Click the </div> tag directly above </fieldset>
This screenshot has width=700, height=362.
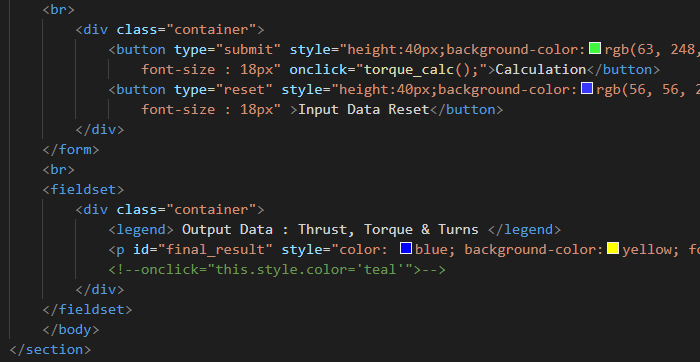tap(100, 290)
